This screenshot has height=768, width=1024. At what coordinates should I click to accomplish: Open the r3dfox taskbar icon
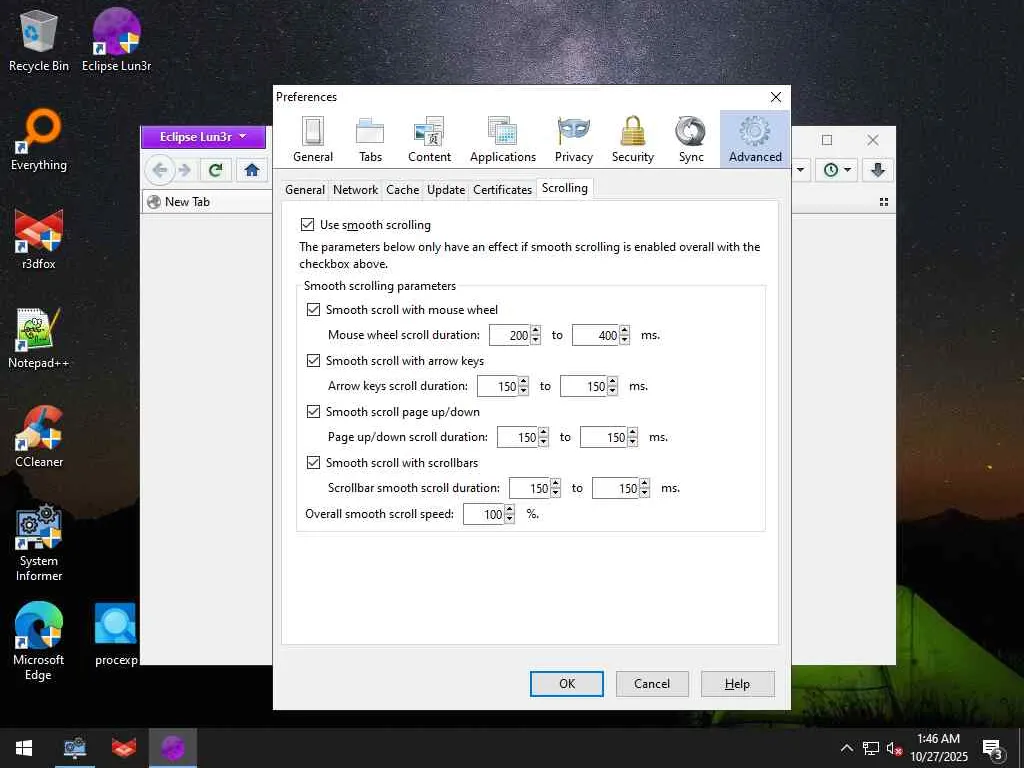123,748
